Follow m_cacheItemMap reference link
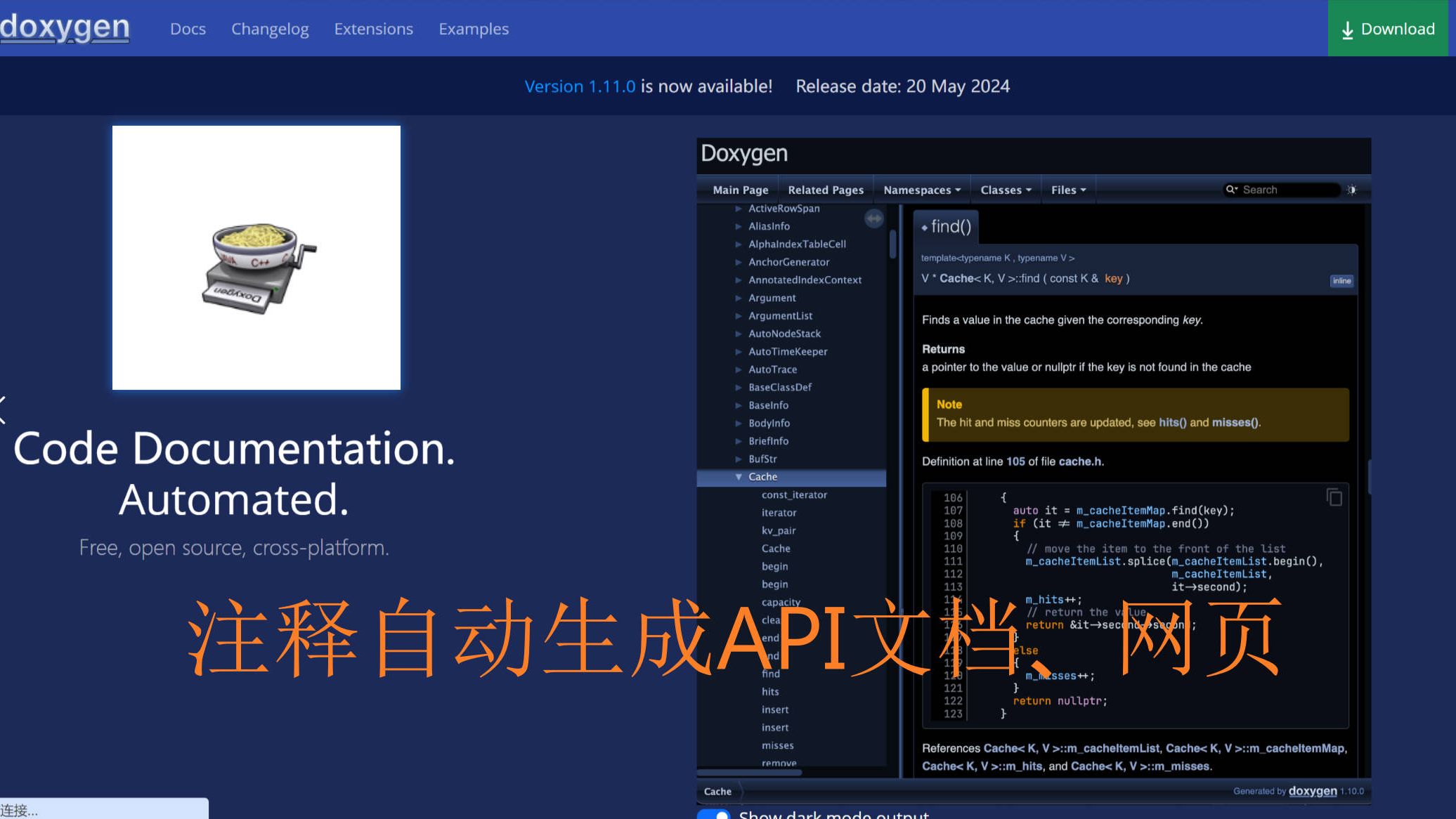1456x819 pixels. (1255, 748)
